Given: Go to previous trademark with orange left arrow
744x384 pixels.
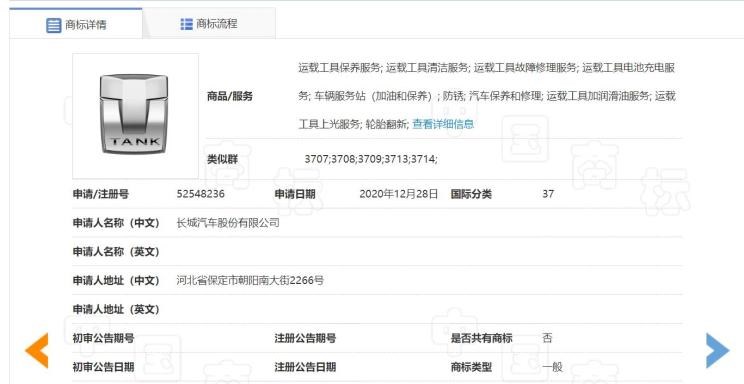Looking at the screenshot, I should 37,350.
